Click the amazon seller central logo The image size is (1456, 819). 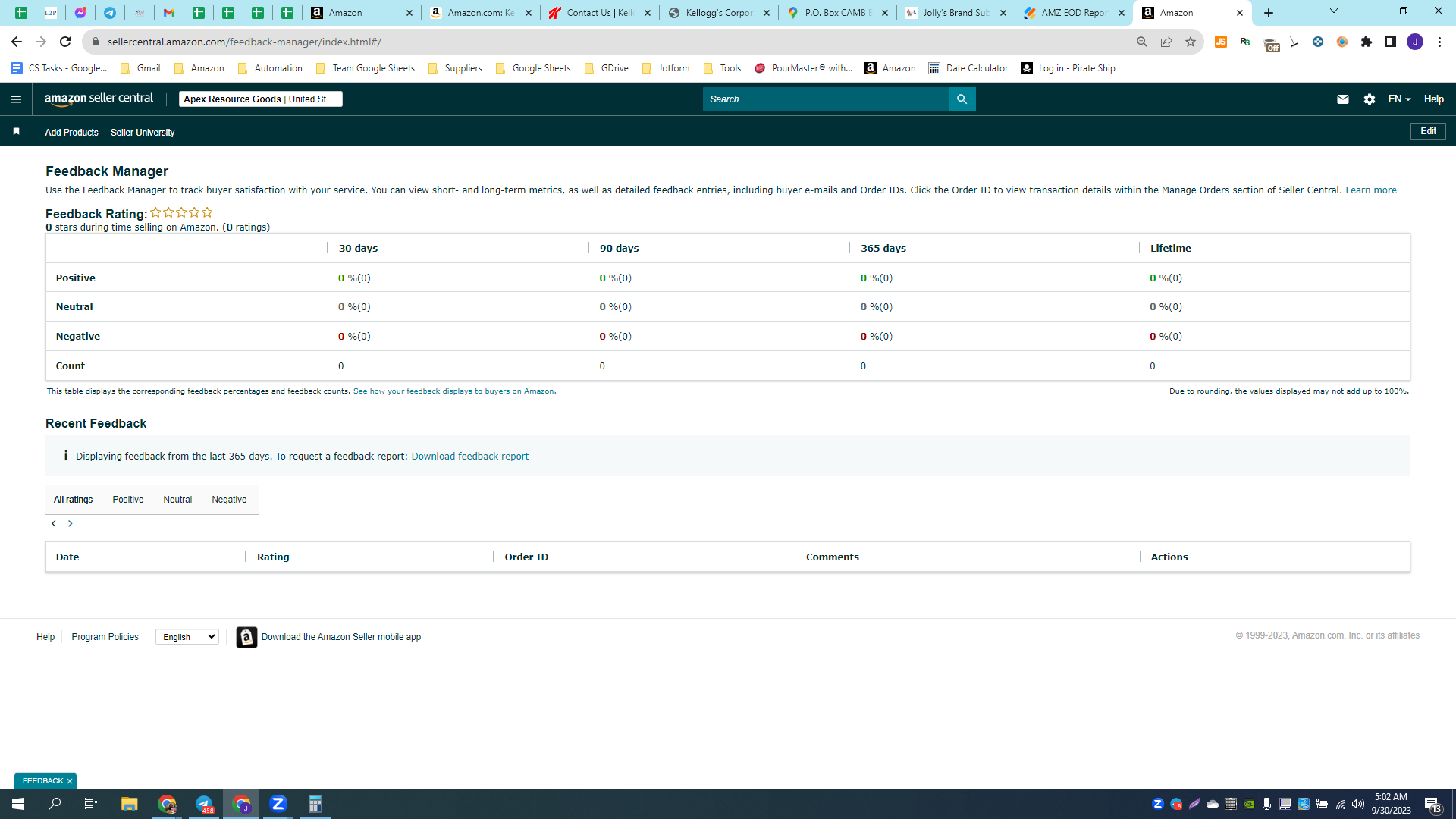coord(99,99)
